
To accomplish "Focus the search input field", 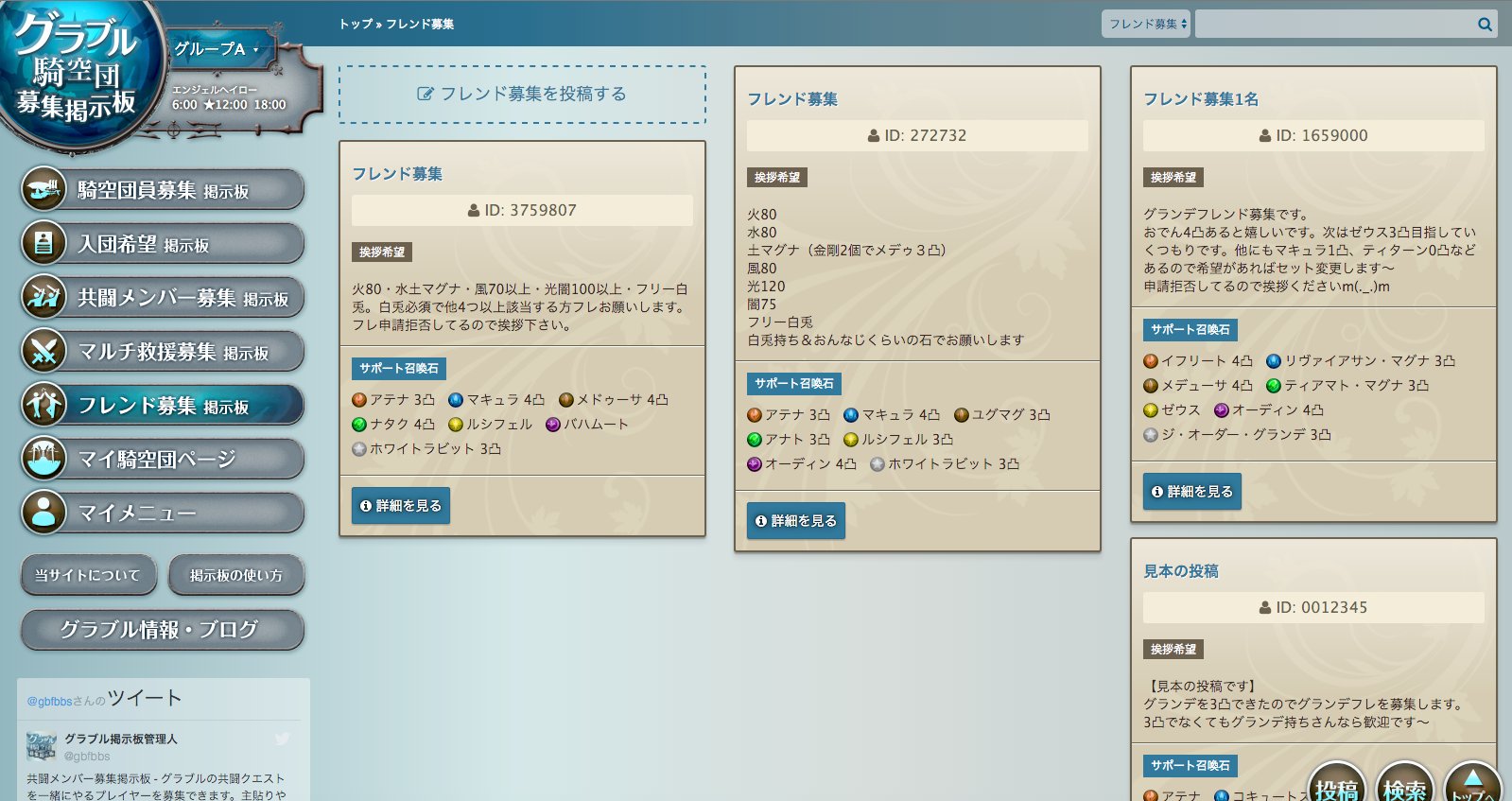I will [1333, 24].
